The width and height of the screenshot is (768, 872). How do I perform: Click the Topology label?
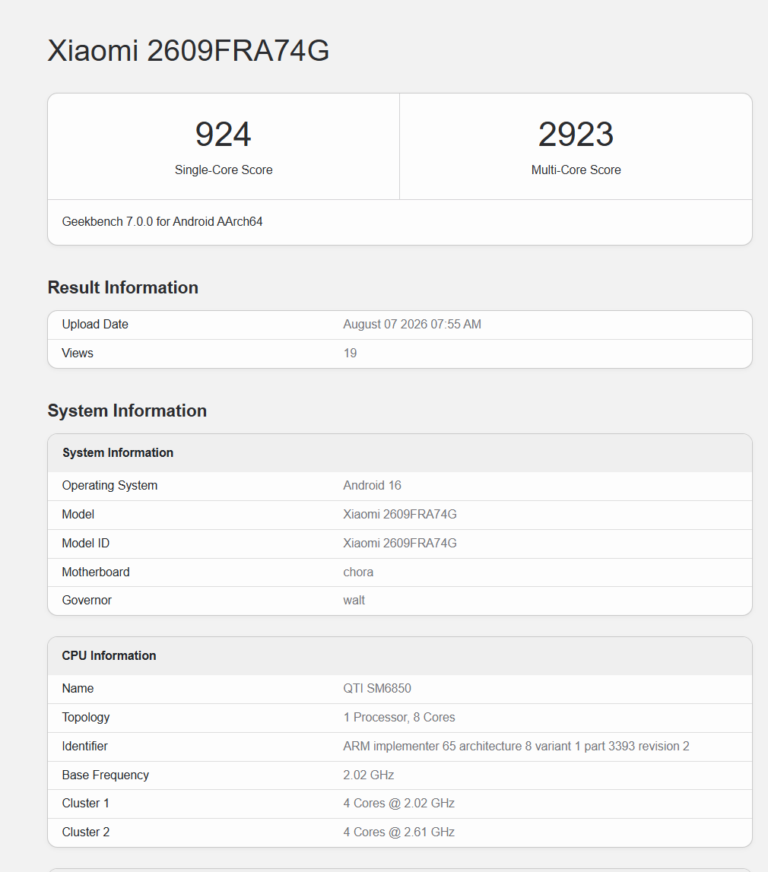tap(86, 717)
